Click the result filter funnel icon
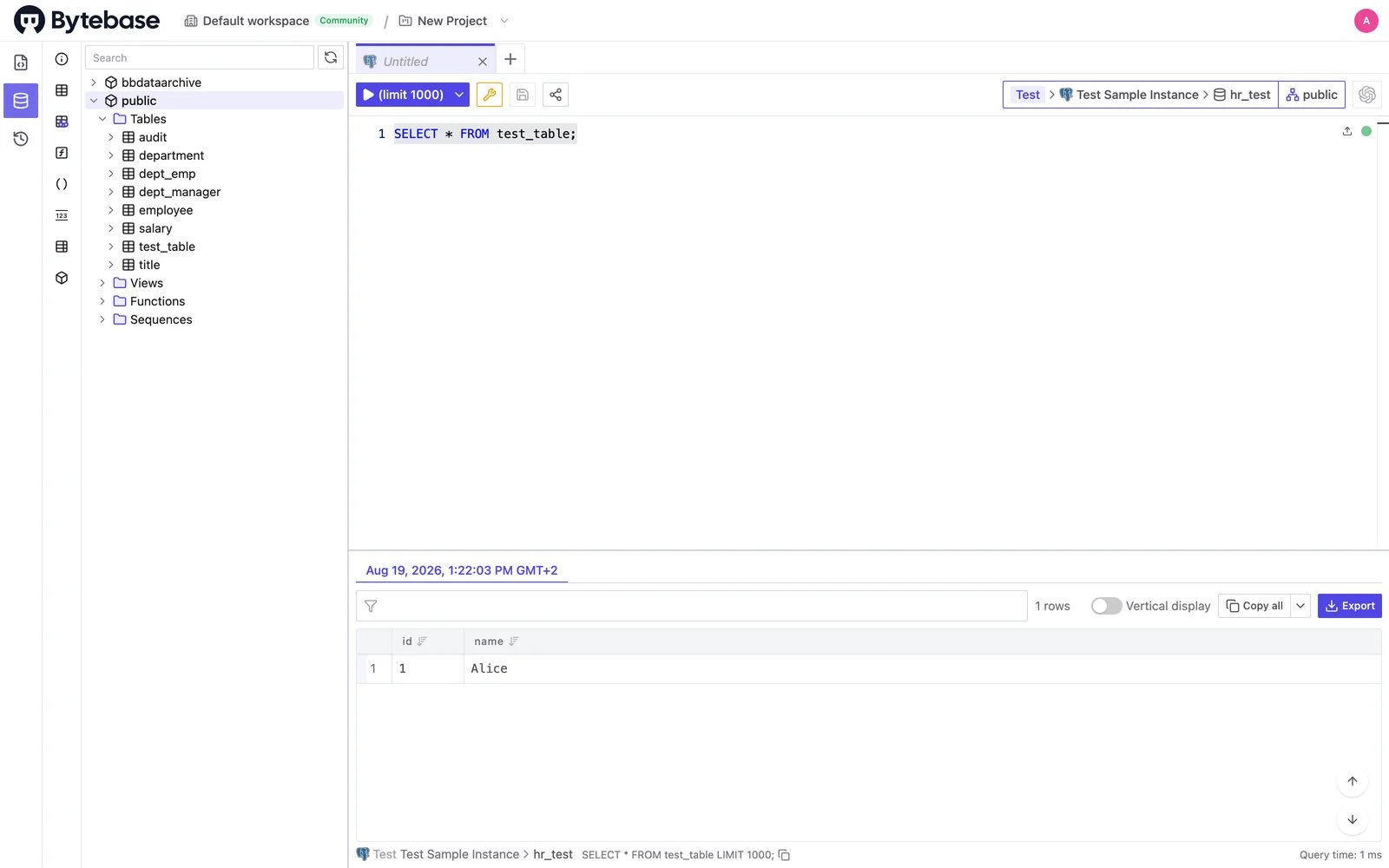Screen dimensions: 1389x868 (x=371, y=606)
